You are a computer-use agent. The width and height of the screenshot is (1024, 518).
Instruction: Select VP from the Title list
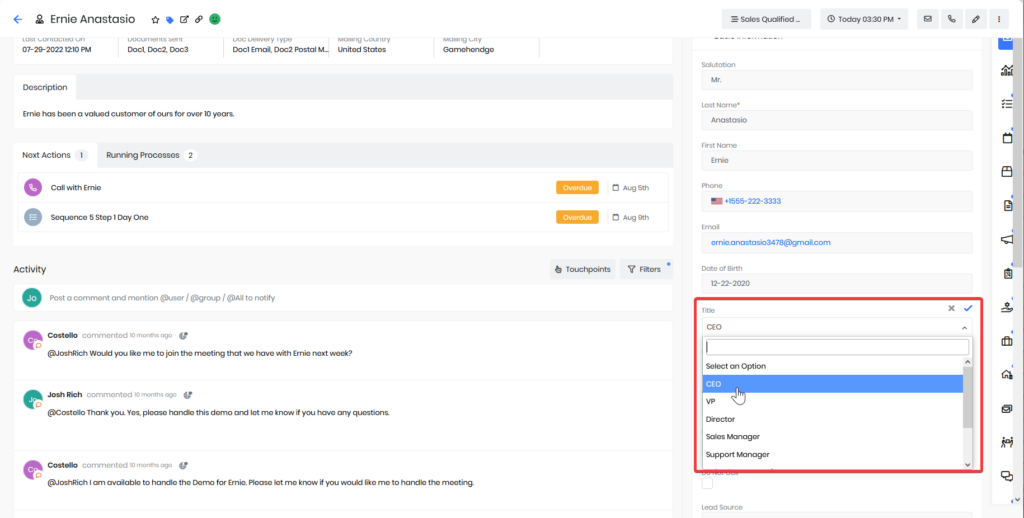(711, 401)
